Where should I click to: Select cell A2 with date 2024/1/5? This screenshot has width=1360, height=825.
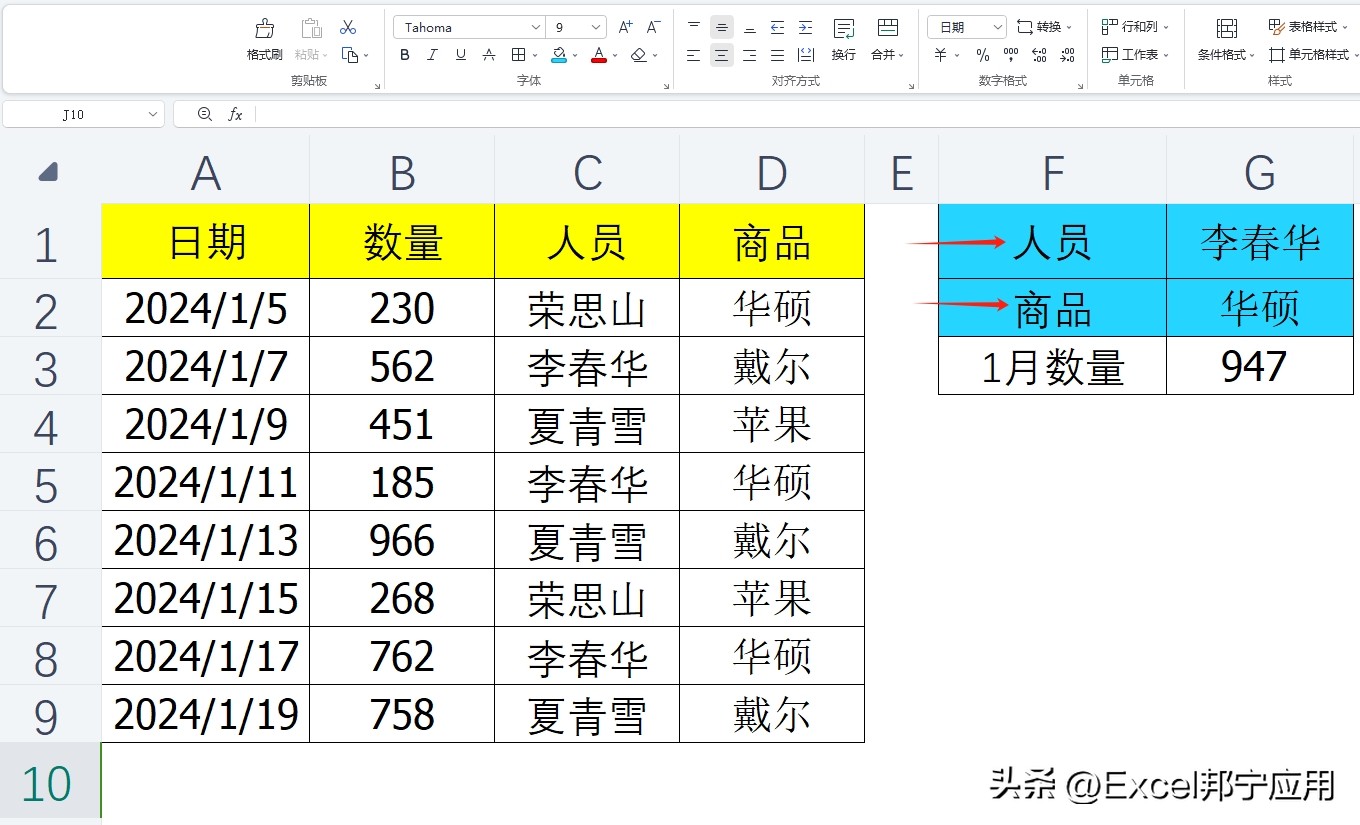(x=206, y=308)
